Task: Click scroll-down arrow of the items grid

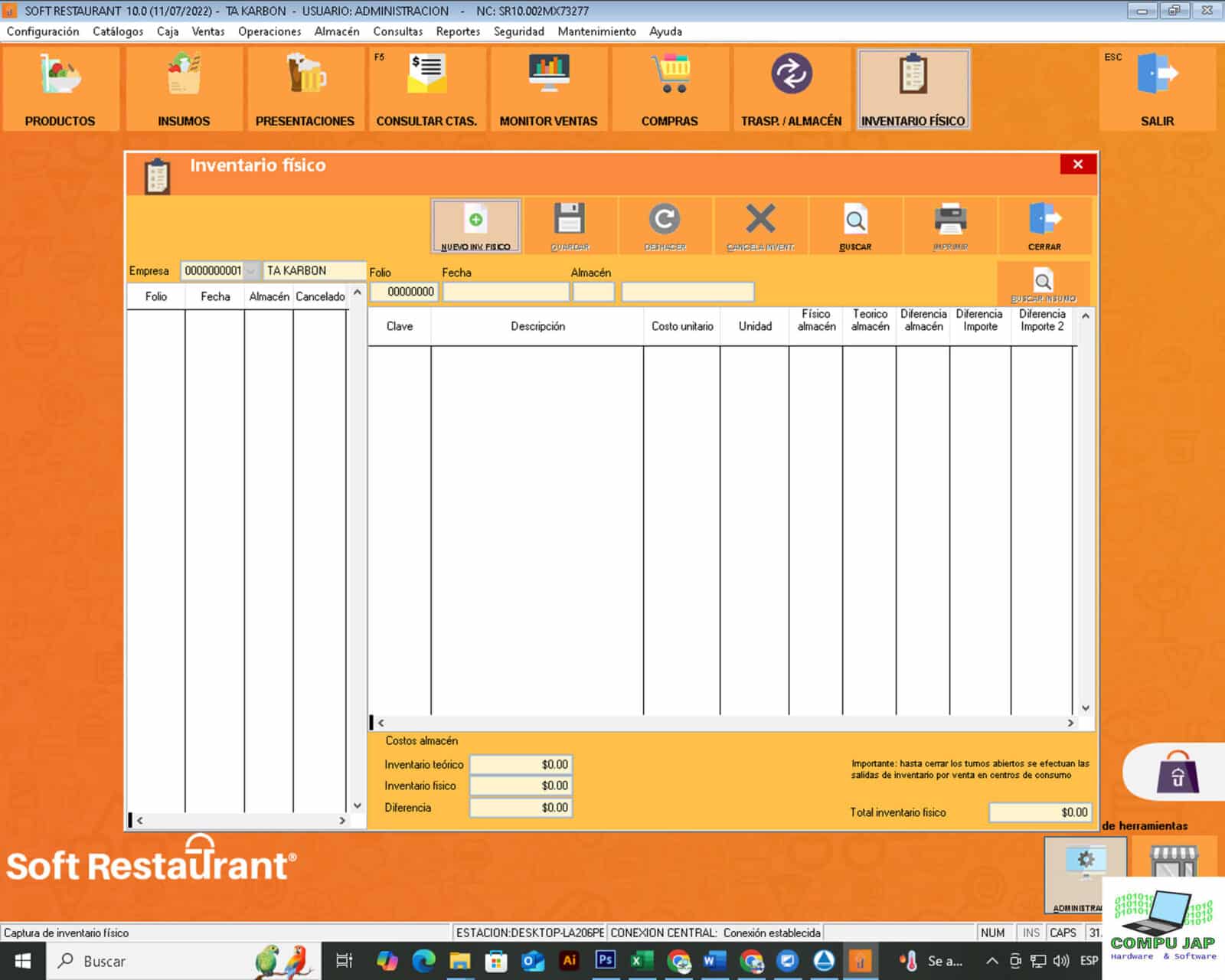Action: pos(1085,708)
